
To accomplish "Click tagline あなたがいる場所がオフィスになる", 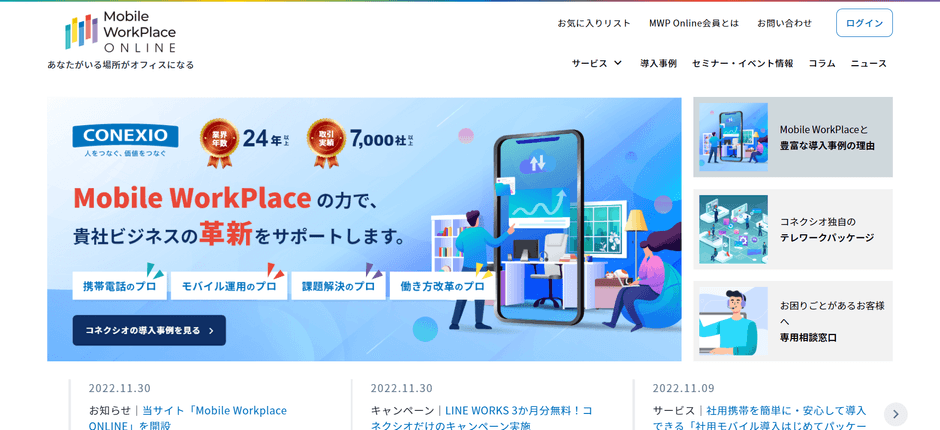I will pos(120,65).
